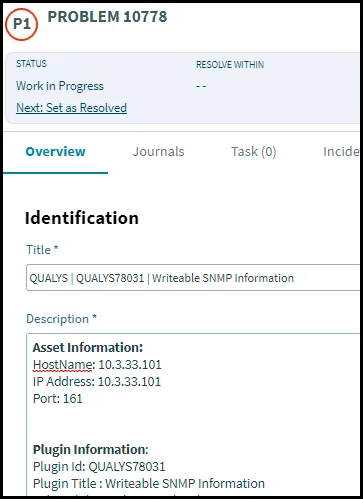Screen dimensions: 363x499
Task: Click the Plugin Information heading
Action: 90,449
